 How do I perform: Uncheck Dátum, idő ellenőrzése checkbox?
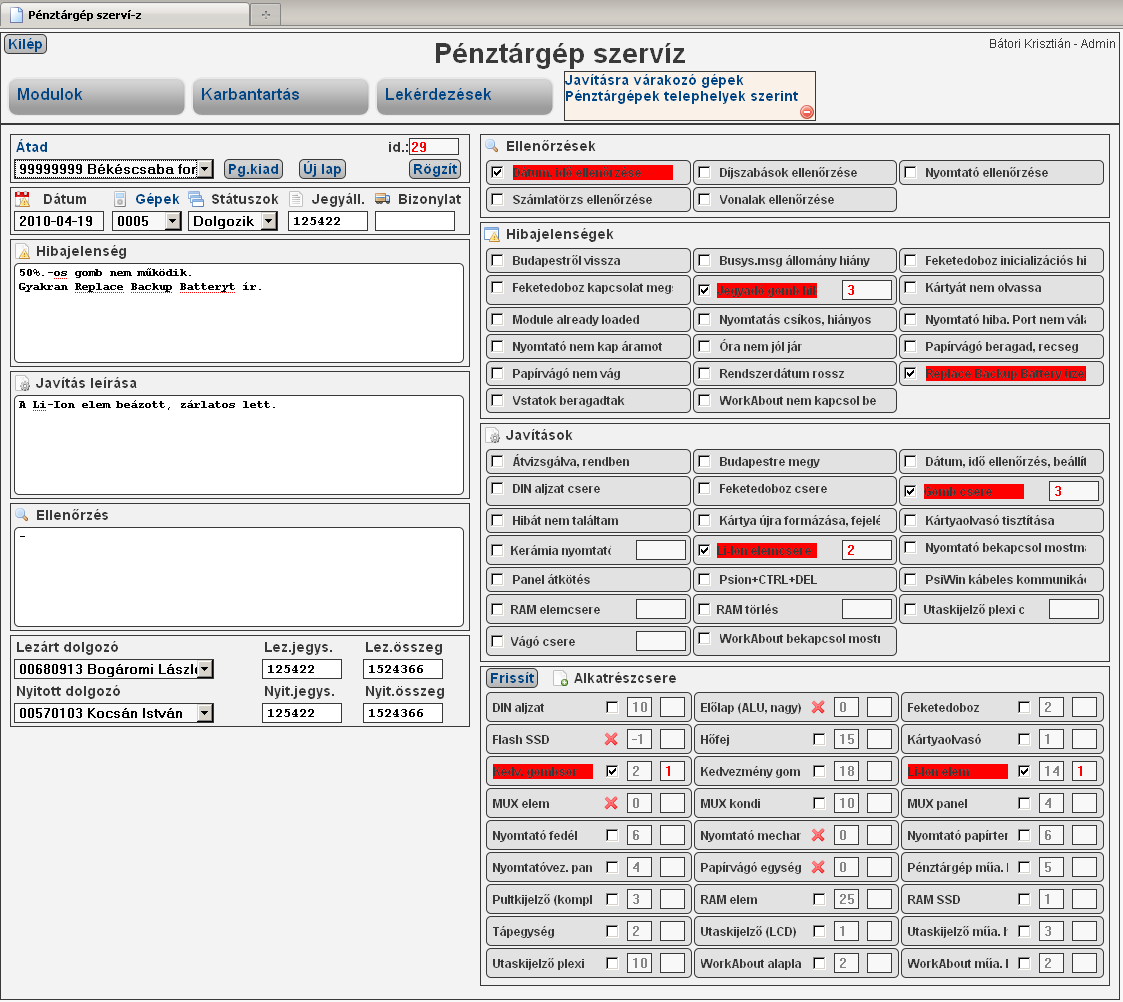pos(497,173)
